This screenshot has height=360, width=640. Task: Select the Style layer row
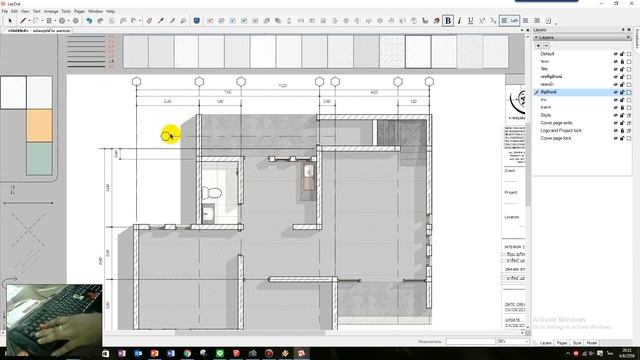pyautogui.click(x=582, y=115)
